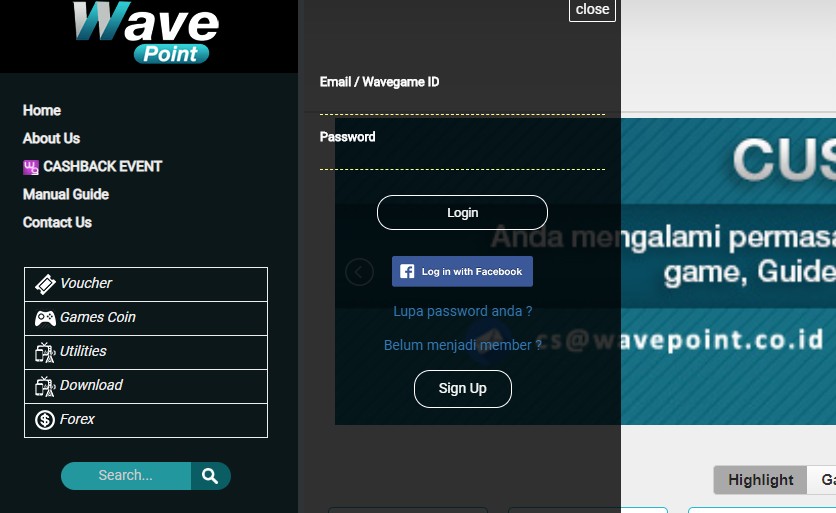This screenshot has height=513, width=836.
Task: Click the Download category icon
Action: tap(45, 387)
